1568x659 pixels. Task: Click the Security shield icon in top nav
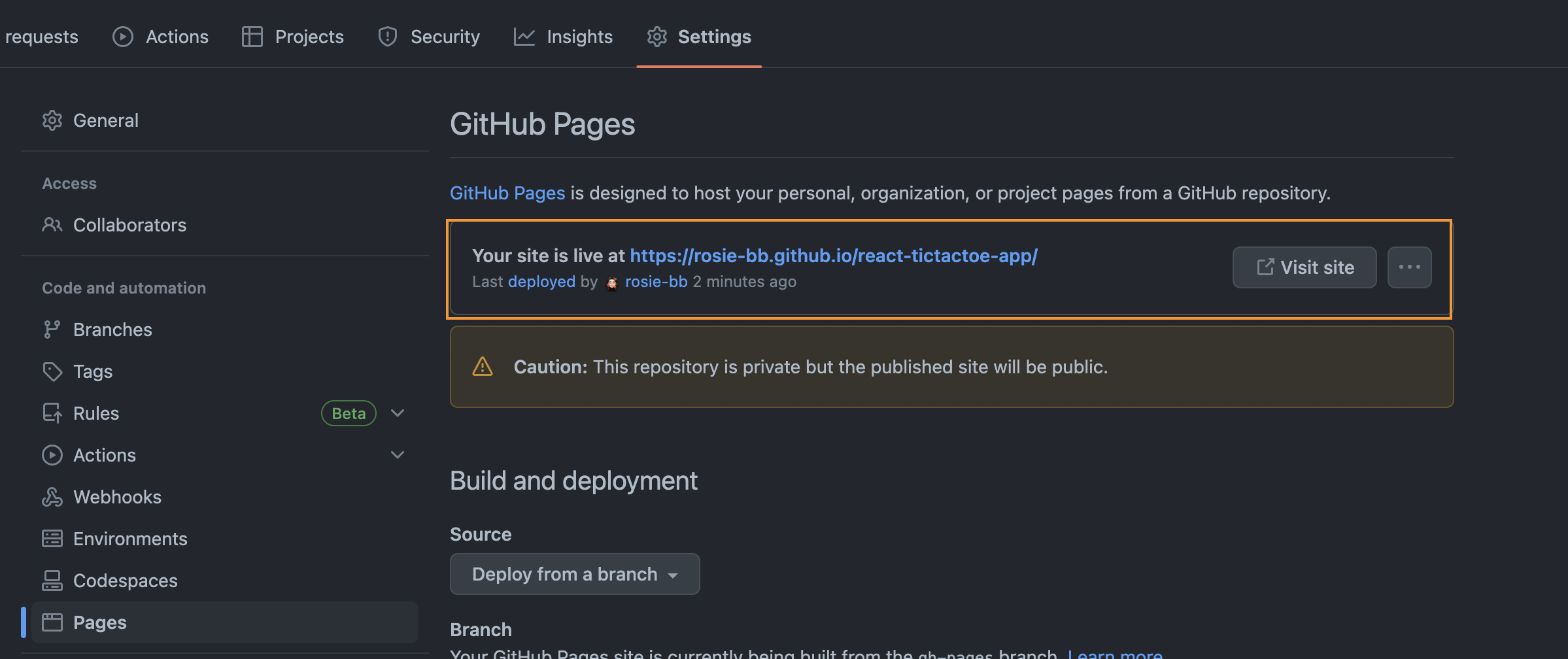pyautogui.click(x=388, y=37)
